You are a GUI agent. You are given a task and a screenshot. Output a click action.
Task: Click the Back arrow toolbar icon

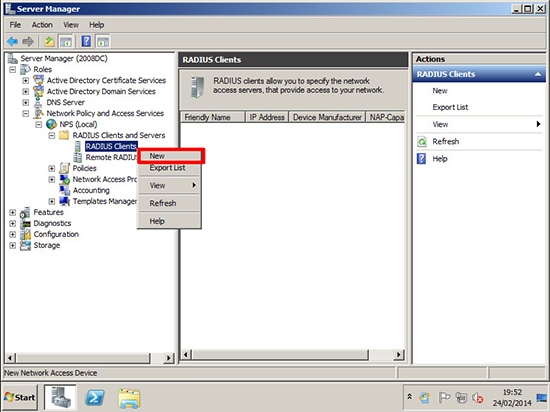(12, 42)
